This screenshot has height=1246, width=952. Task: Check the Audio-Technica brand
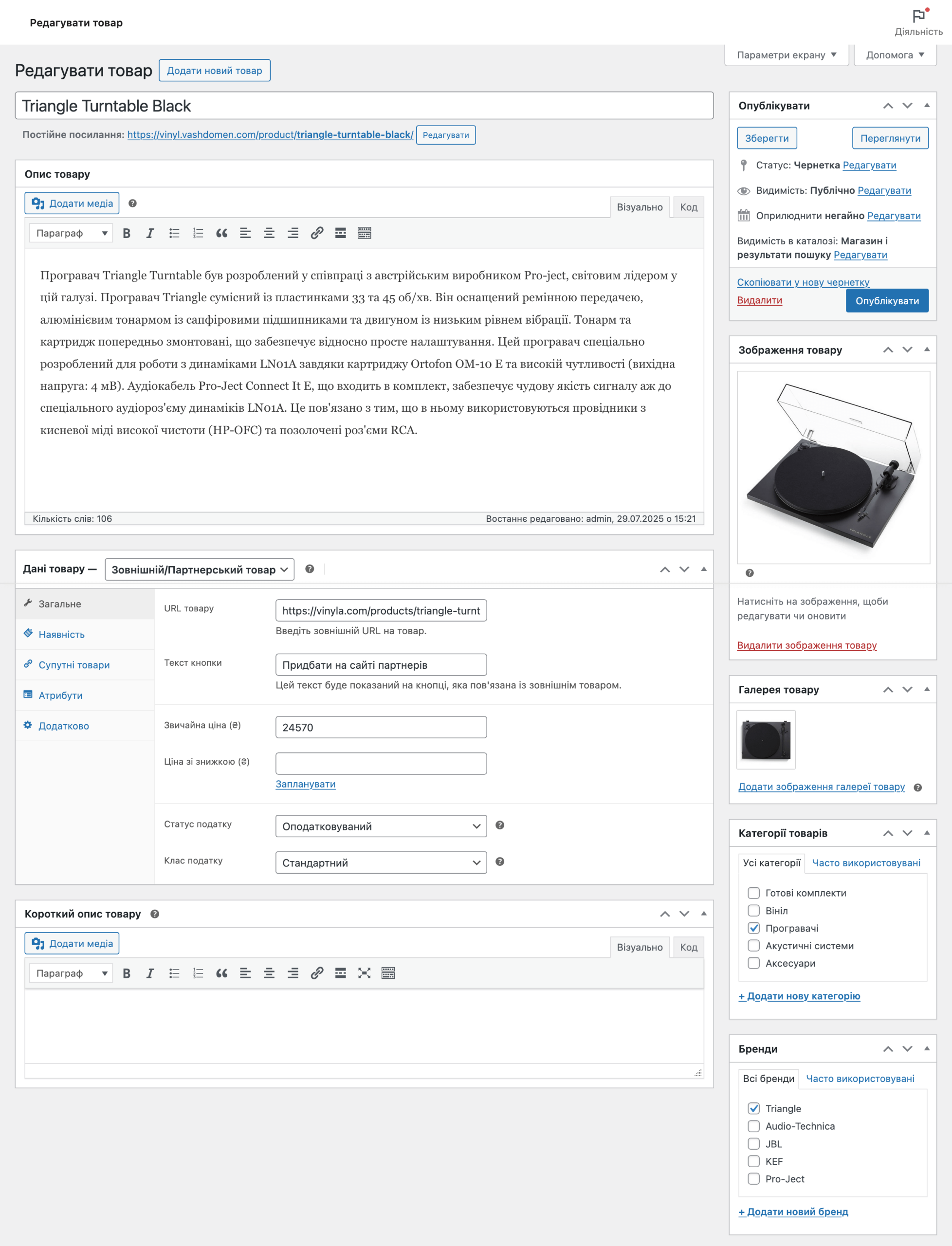753,1126
